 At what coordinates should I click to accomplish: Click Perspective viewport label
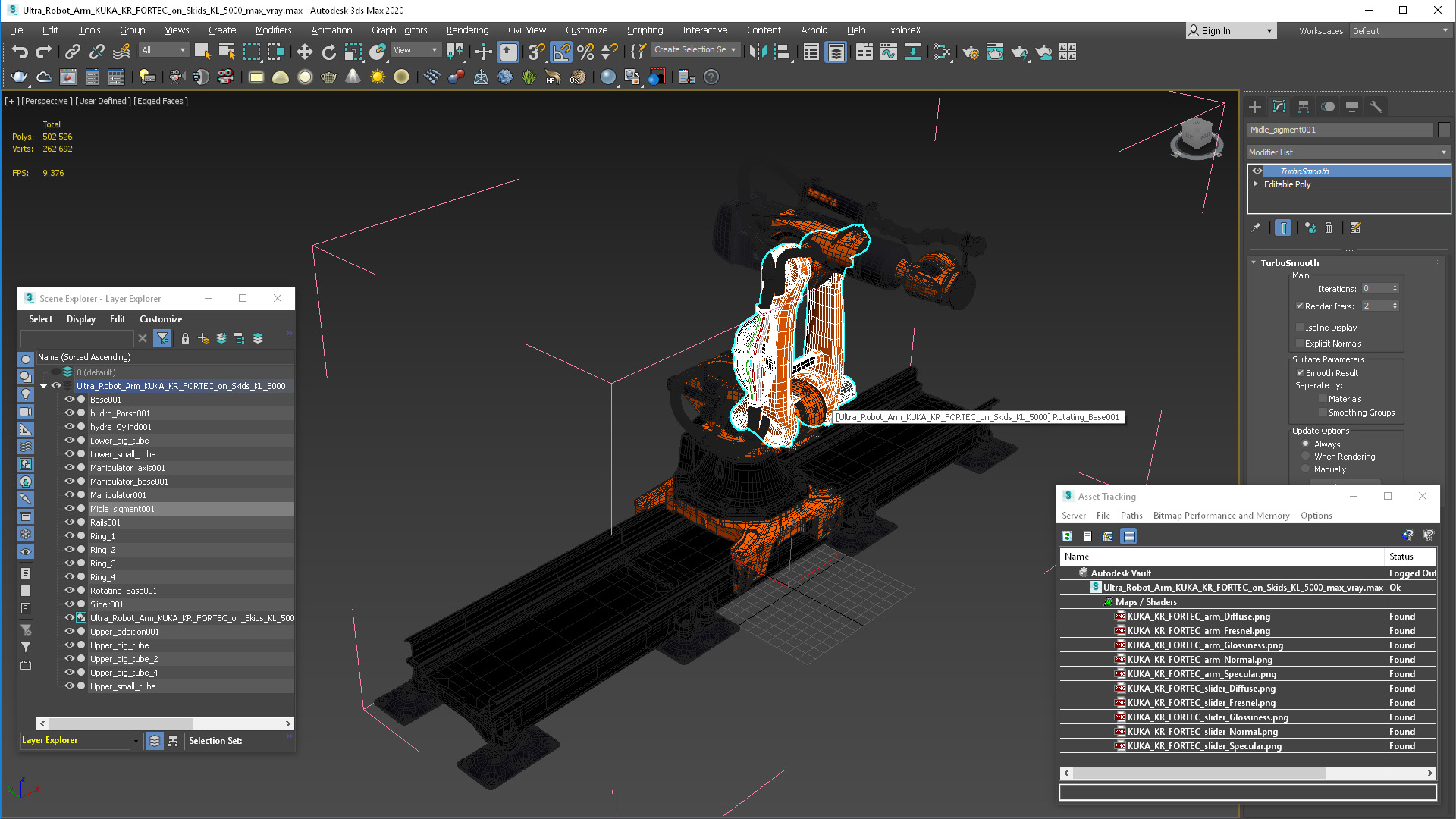(x=47, y=101)
